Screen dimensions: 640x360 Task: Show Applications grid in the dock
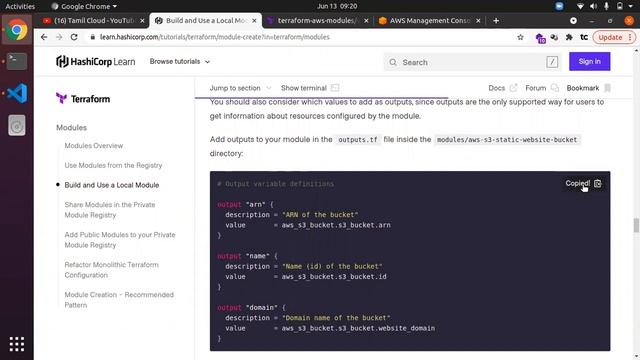(17, 344)
